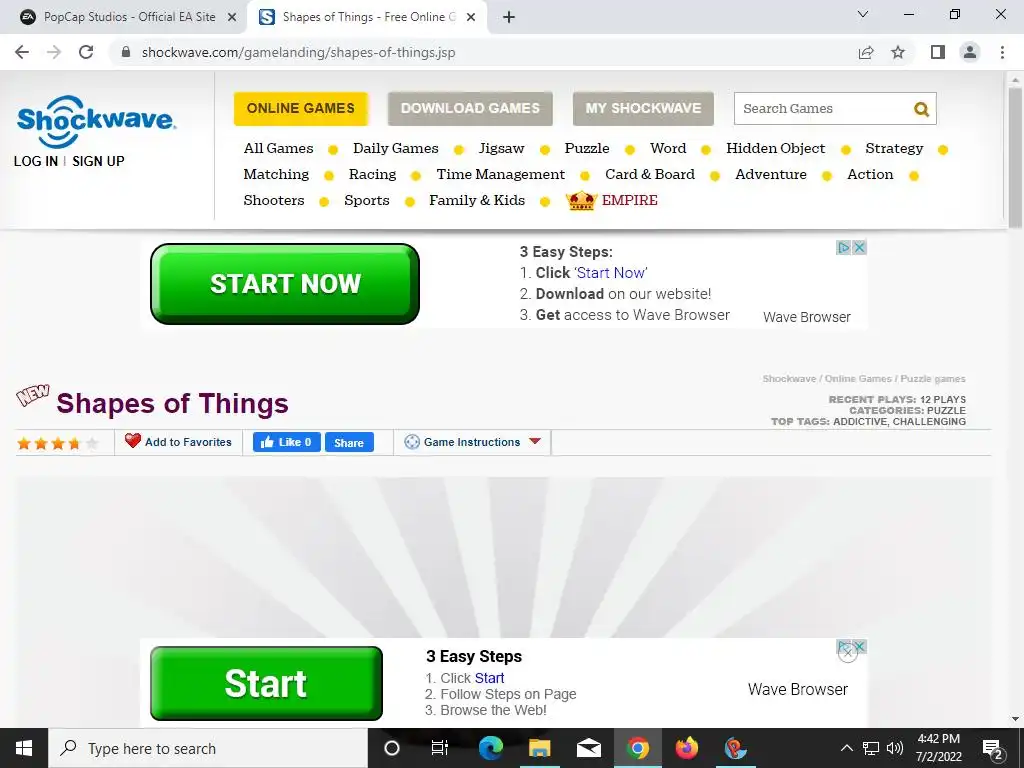Open the Chrome profile avatar
Viewport: 1024px width, 768px height.
[970, 52]
